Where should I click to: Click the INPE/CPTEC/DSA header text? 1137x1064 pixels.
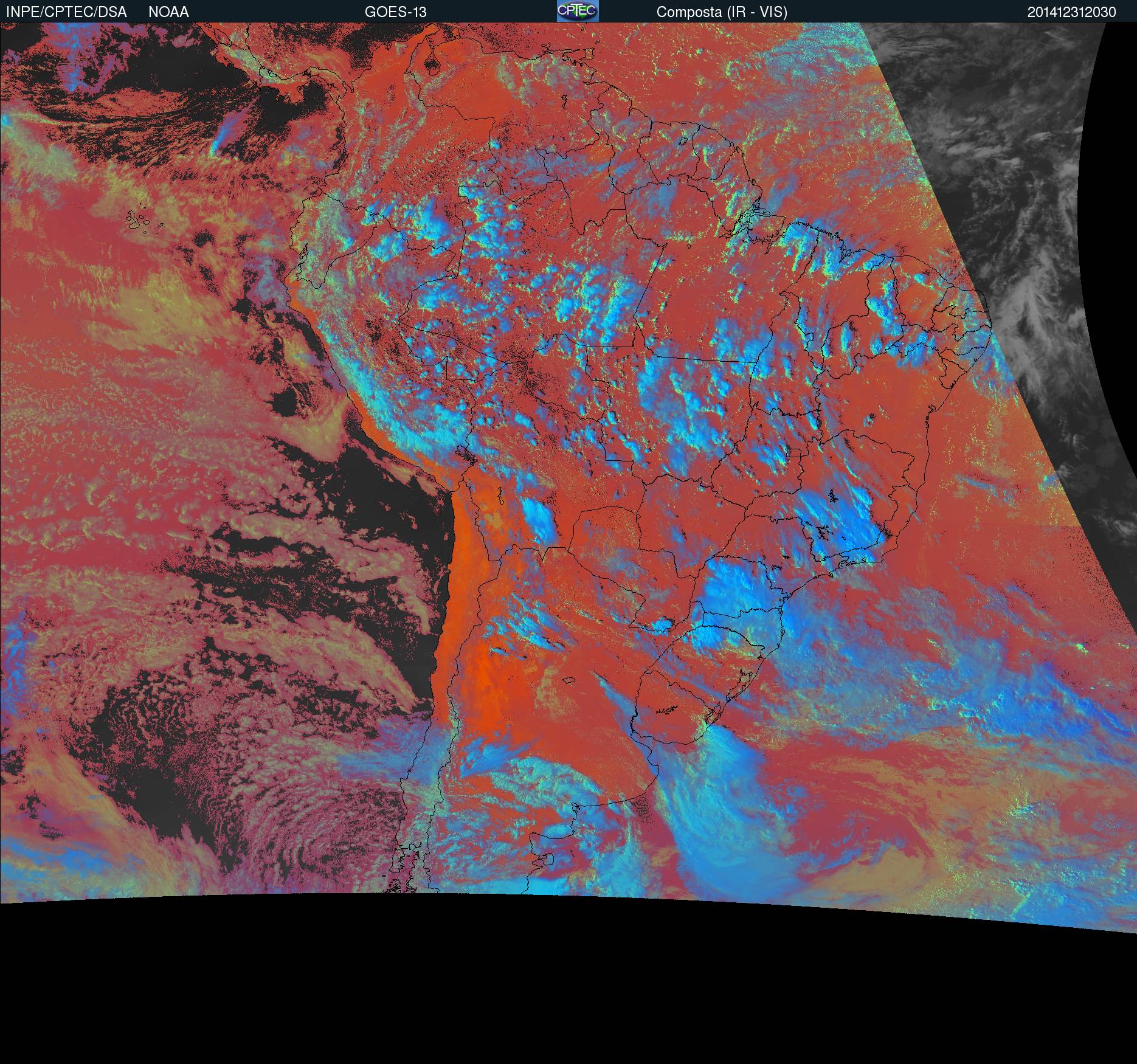(66, 12)
